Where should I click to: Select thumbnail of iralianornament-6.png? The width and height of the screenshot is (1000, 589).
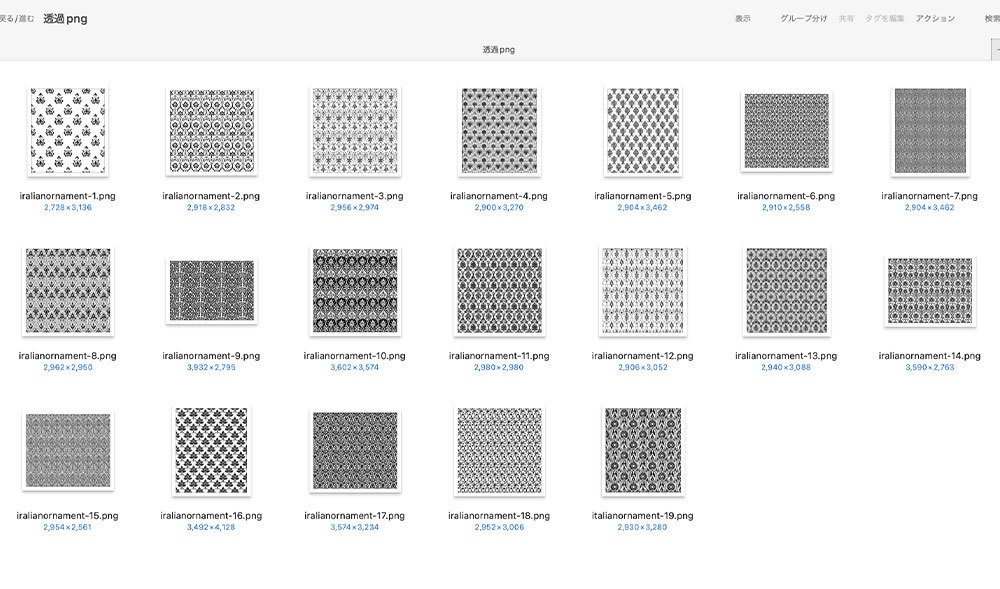point(786,131)
